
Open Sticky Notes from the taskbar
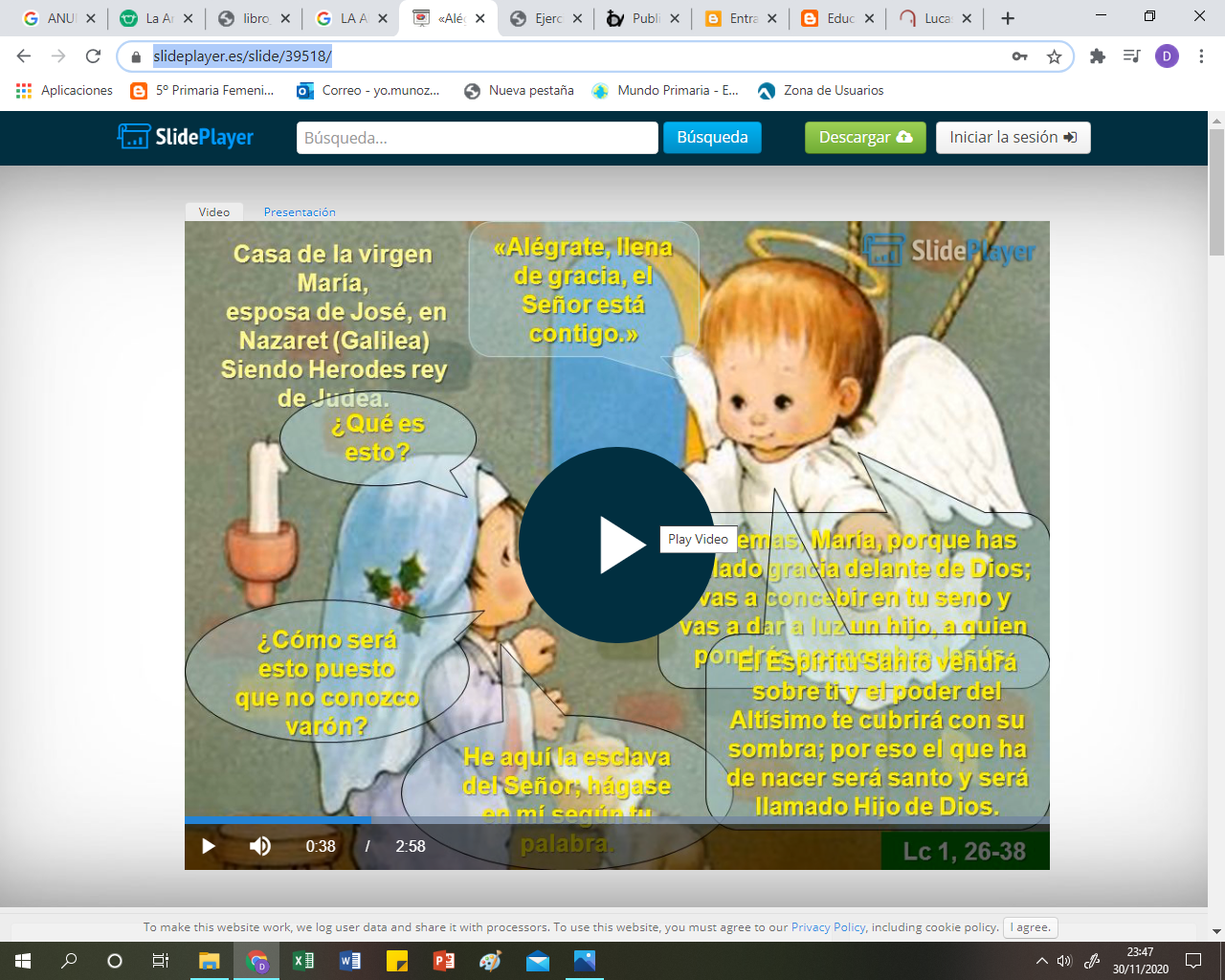(397, 961)
